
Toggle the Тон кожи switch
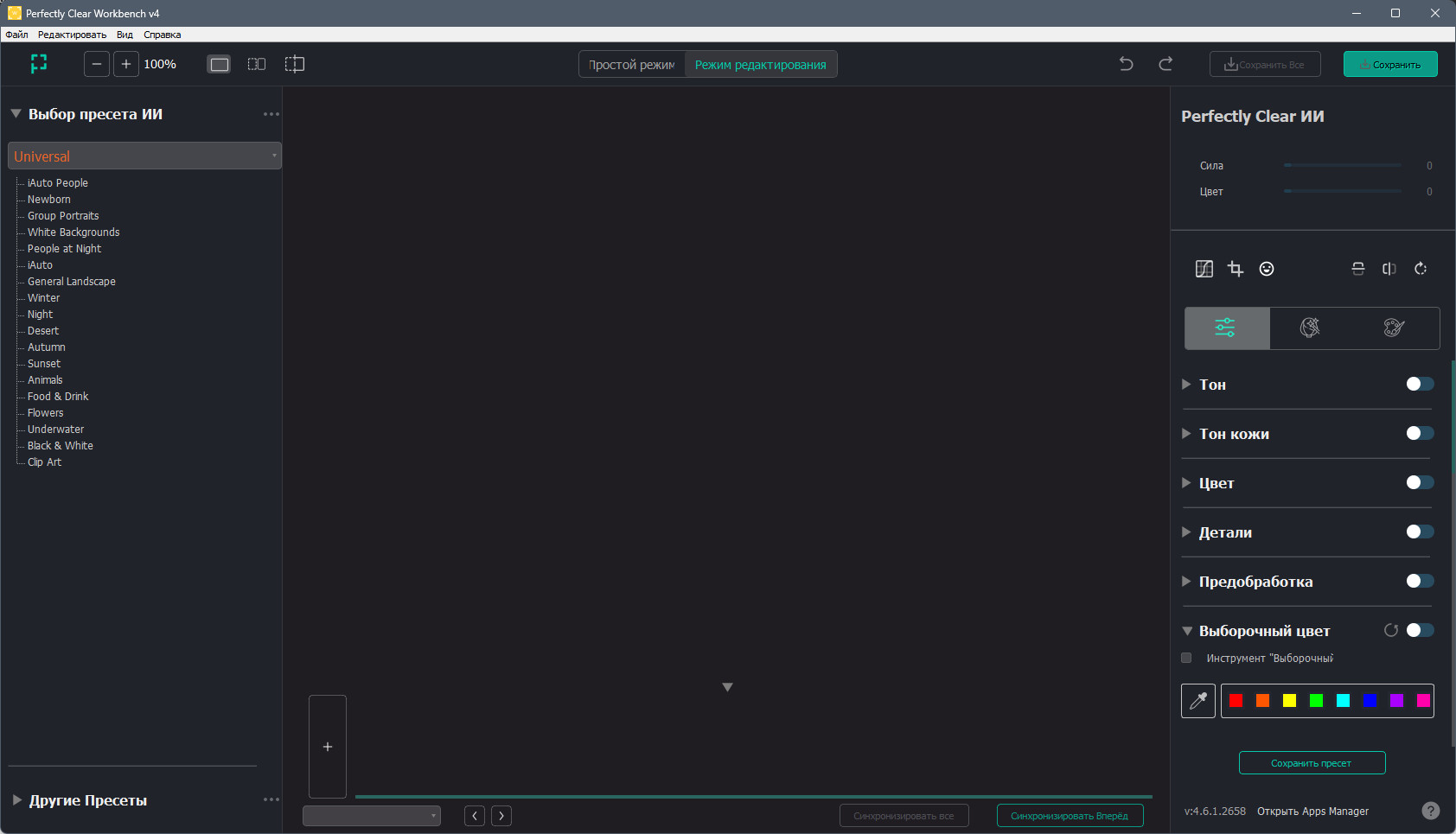[x=1420, y=433]
